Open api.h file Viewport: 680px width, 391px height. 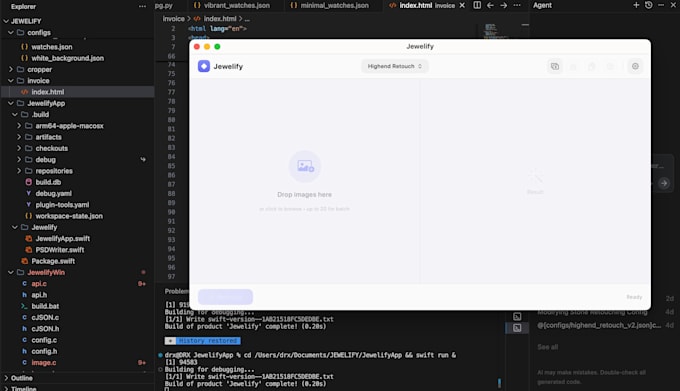coord(39,295)
